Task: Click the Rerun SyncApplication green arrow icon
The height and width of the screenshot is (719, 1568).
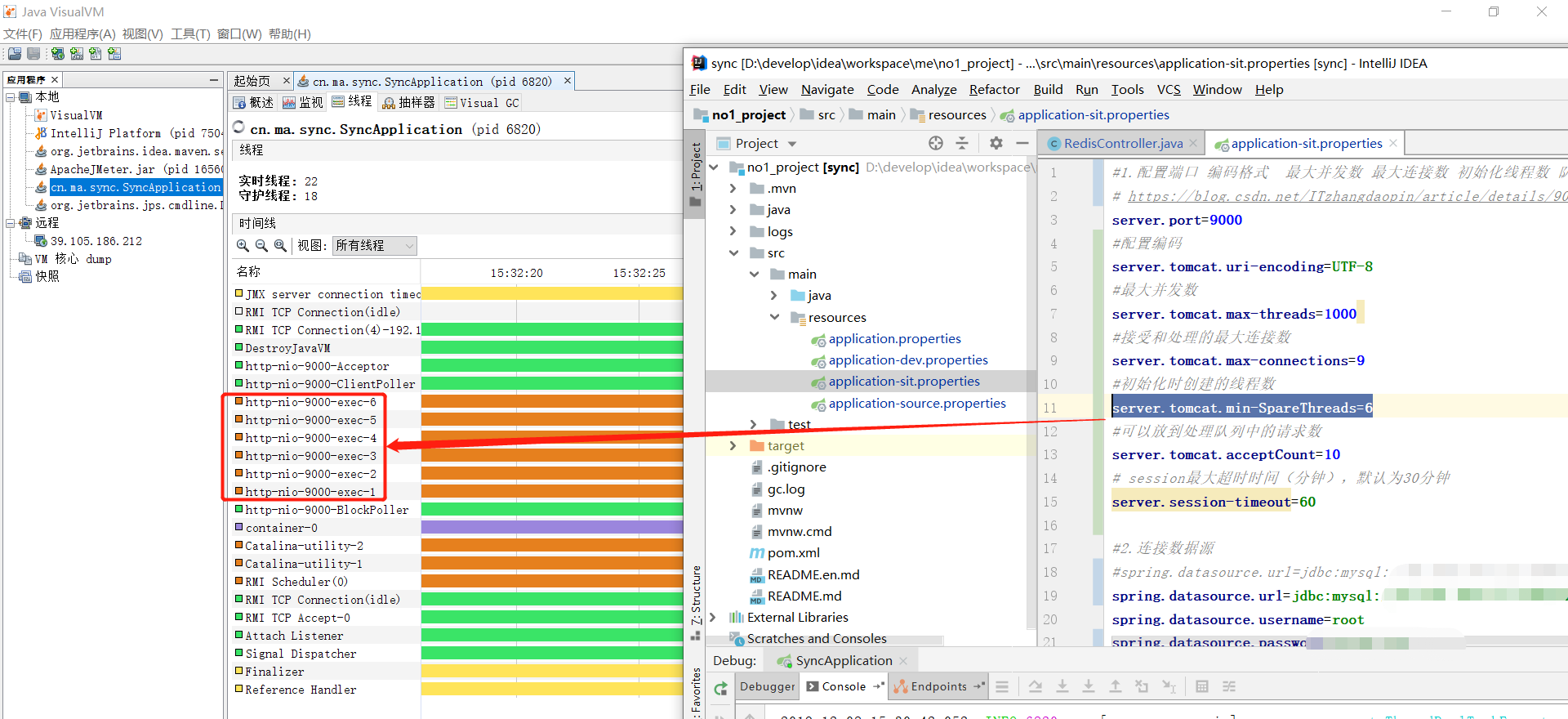Action: (720, 689)
